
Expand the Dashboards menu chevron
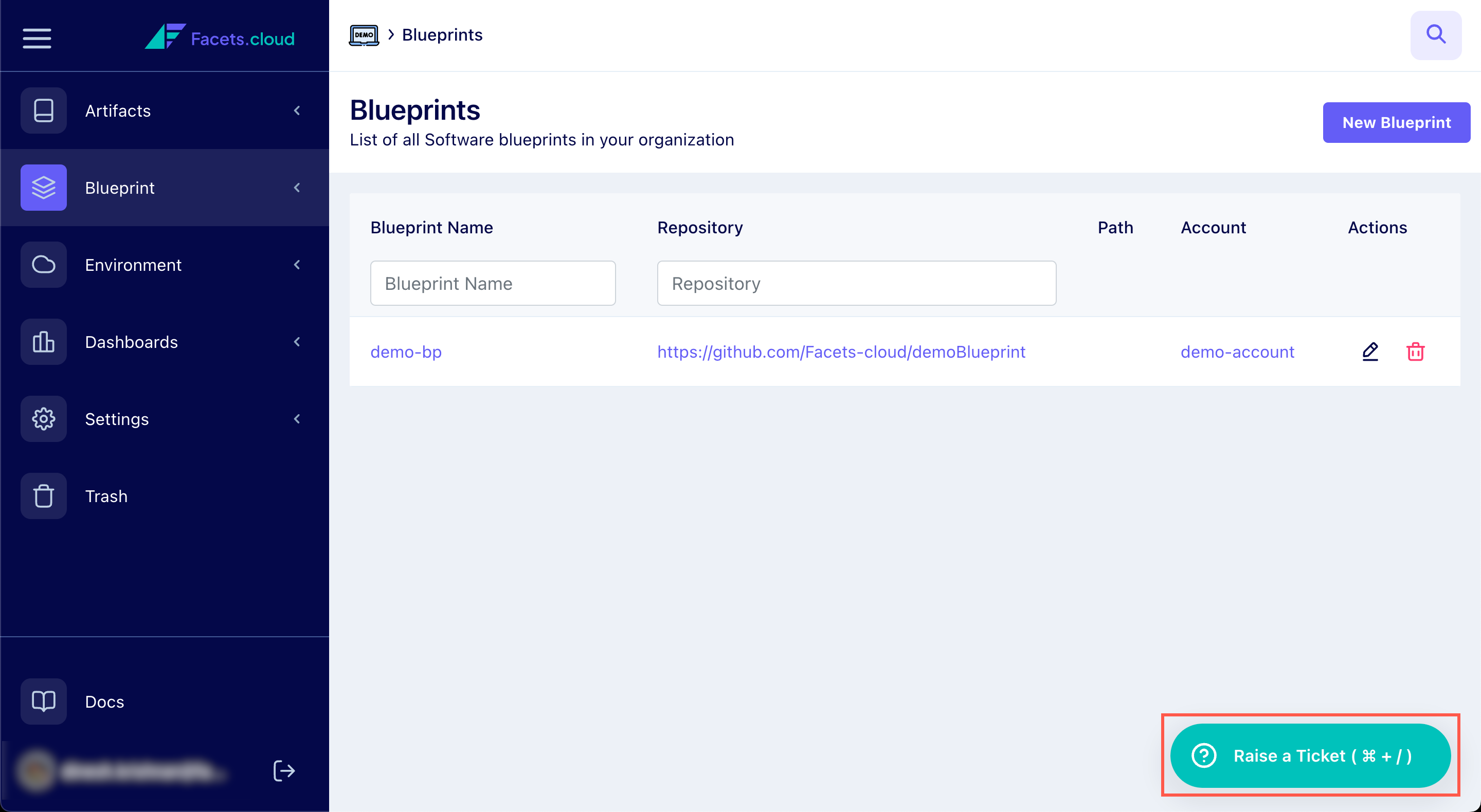point(297,341)
